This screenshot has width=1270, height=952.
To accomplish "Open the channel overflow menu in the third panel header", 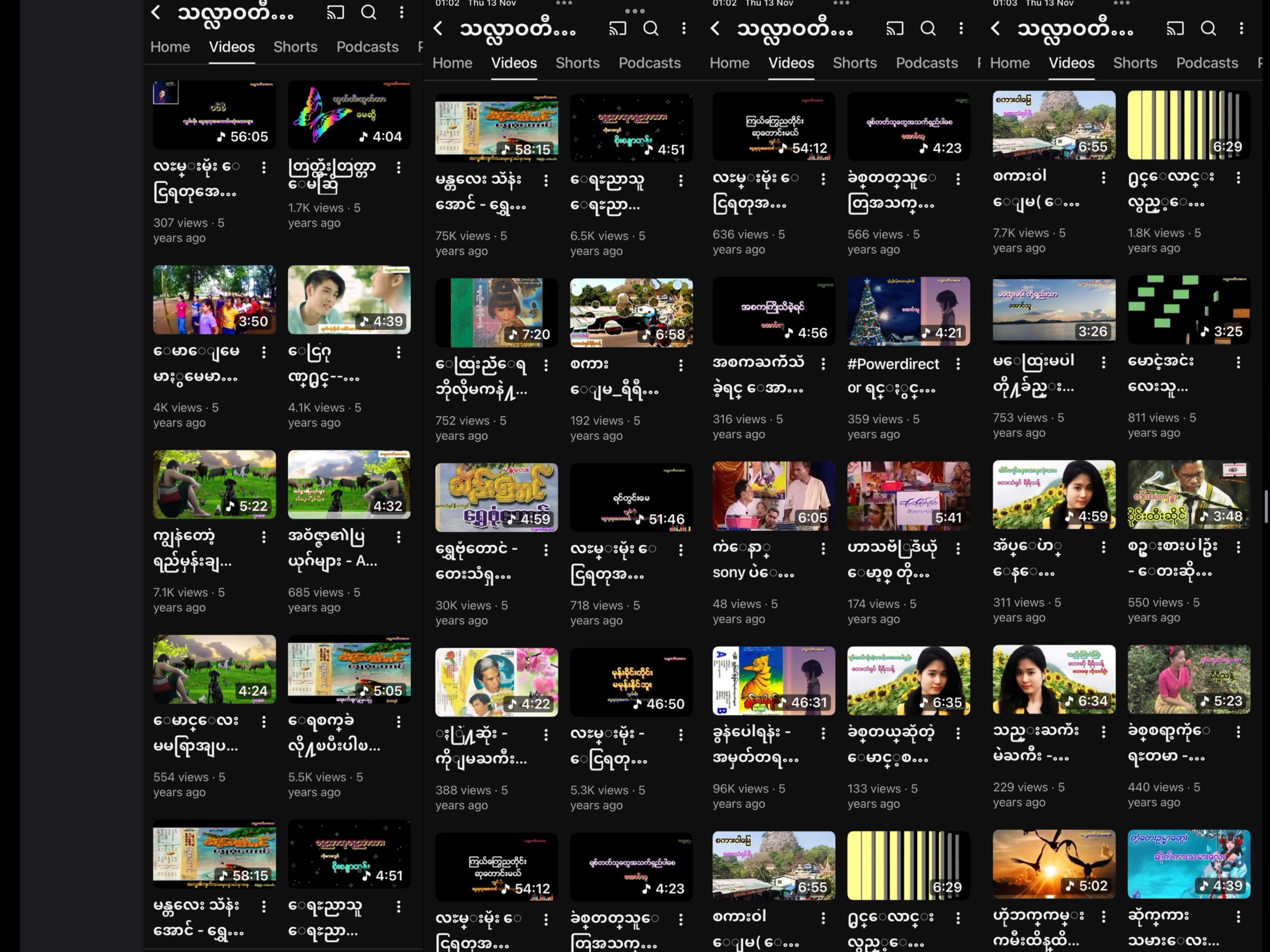I will tap(960, 29).
